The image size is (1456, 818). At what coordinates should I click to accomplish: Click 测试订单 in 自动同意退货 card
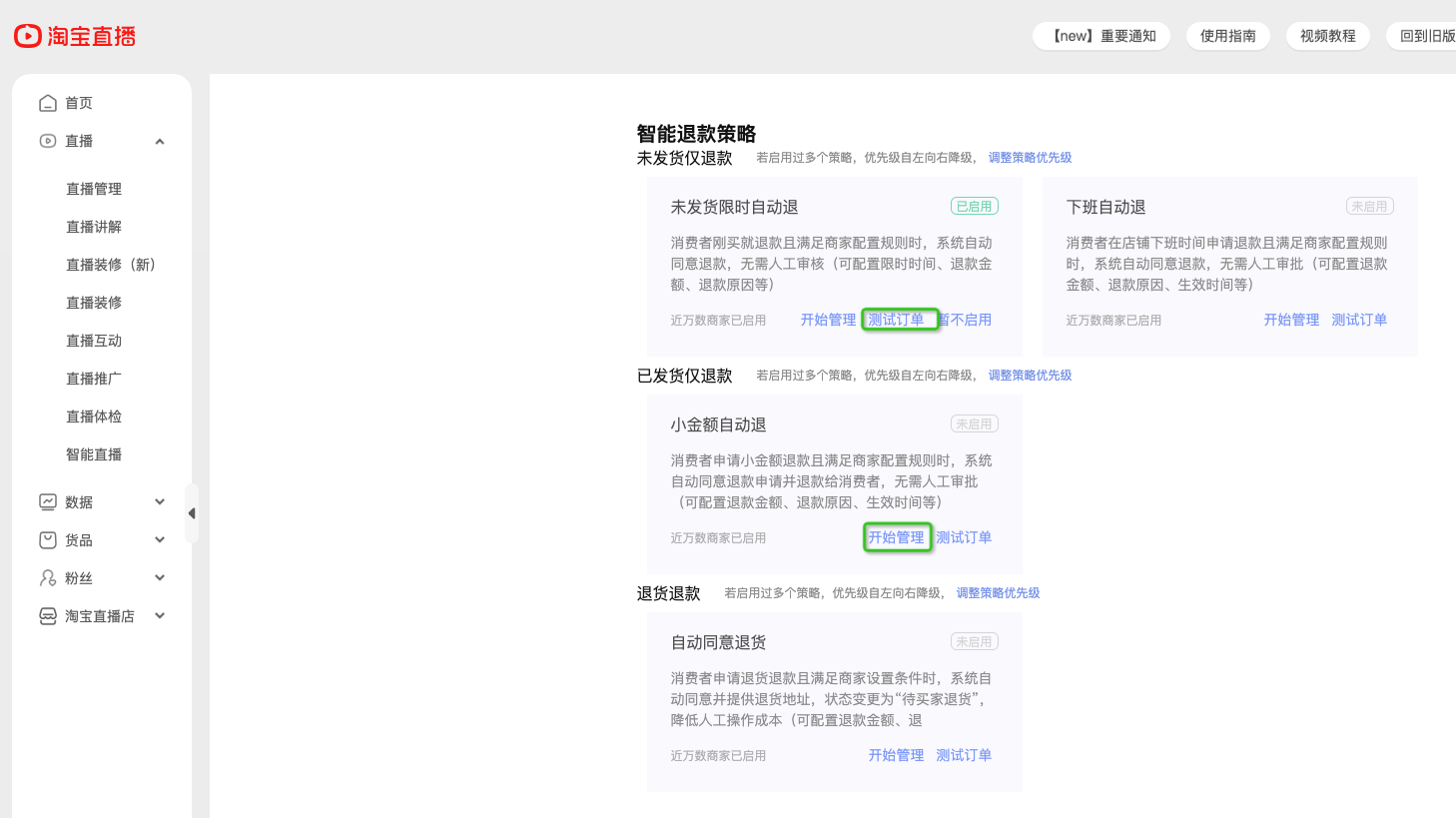click(x=964, y=755)
